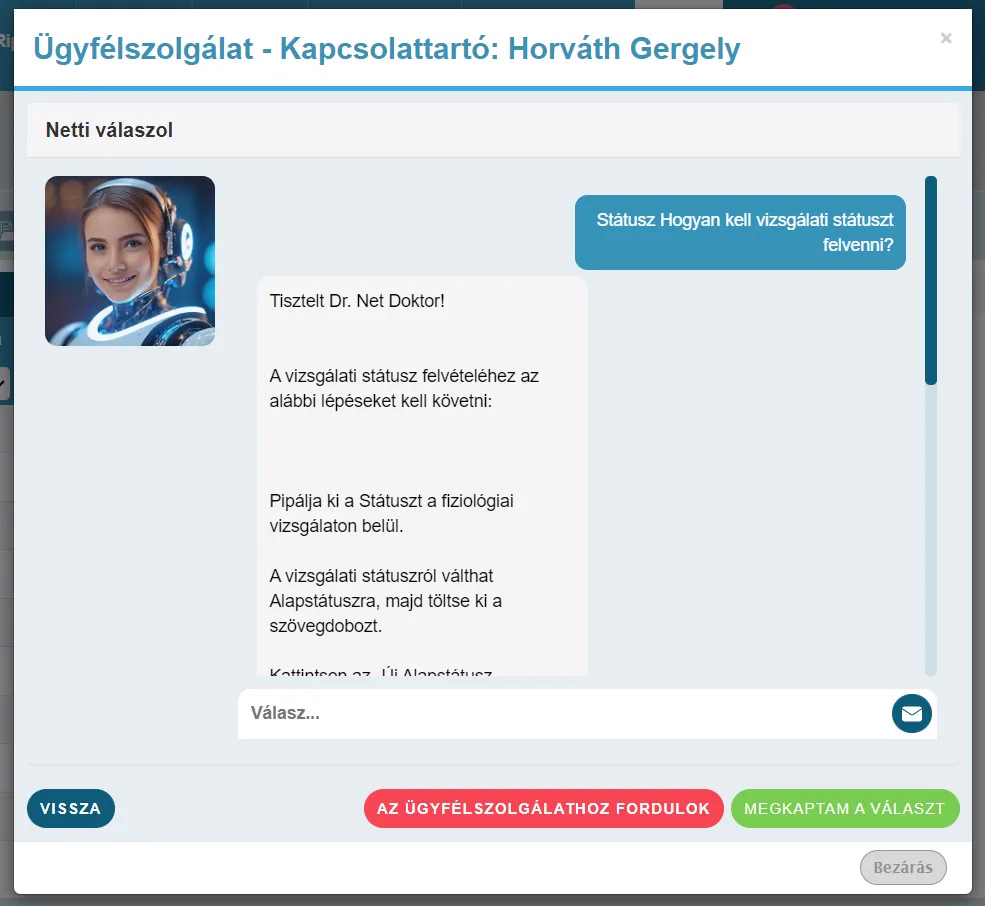Click the dark chat scrollbar thumb

(x=931, y=280)
